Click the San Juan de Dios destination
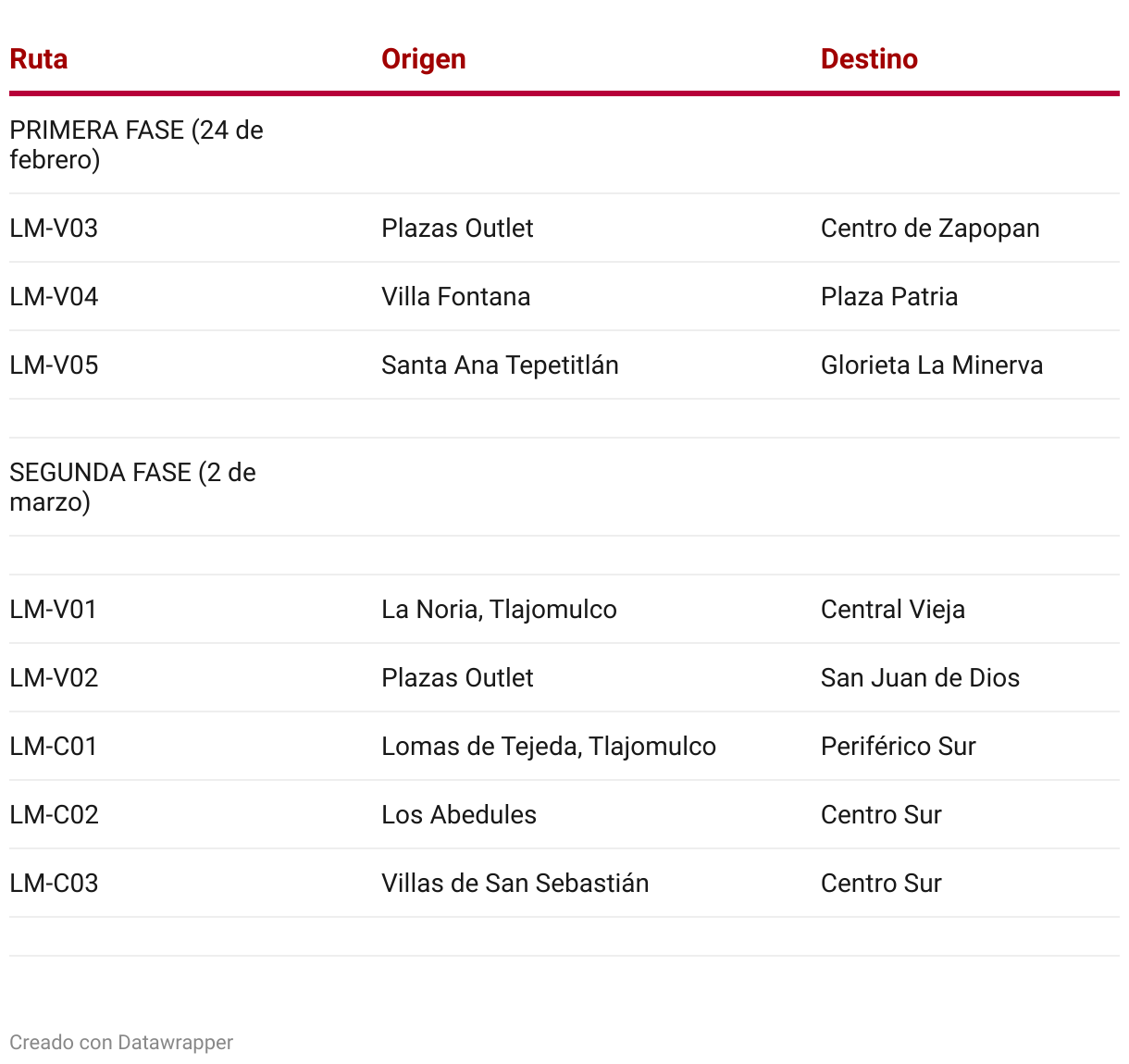The height and width of the screenshot is (1064, 1129). coord(920,678)
